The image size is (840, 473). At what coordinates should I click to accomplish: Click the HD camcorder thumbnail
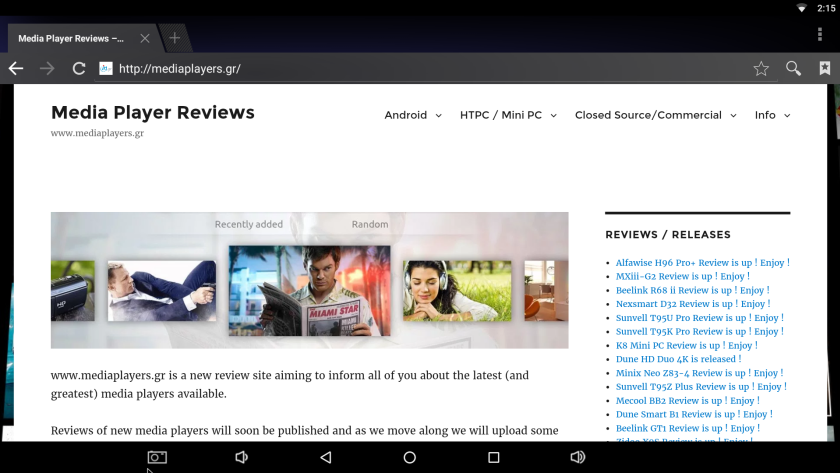coord(73,291)
